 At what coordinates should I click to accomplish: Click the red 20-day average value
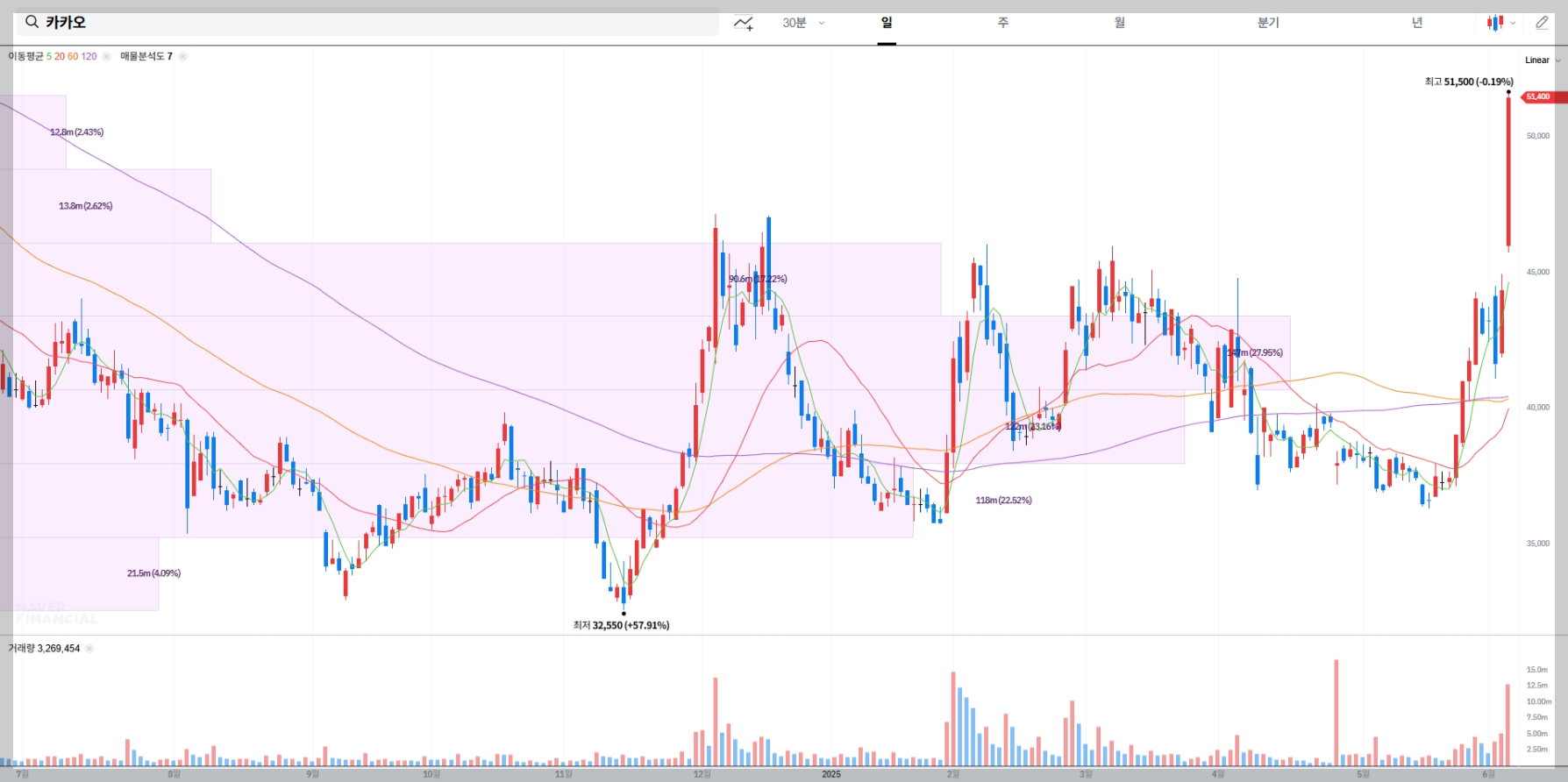60,56
